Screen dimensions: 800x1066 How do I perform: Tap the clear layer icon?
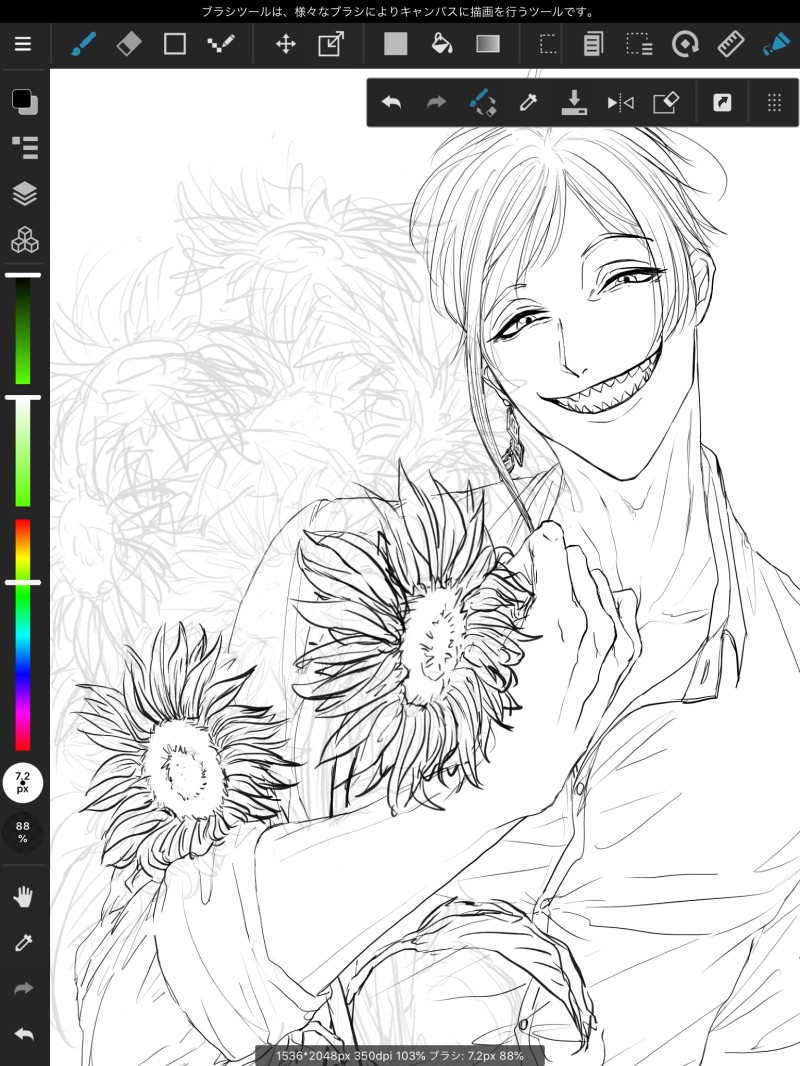pyautogui.click(x=666, y=103)
